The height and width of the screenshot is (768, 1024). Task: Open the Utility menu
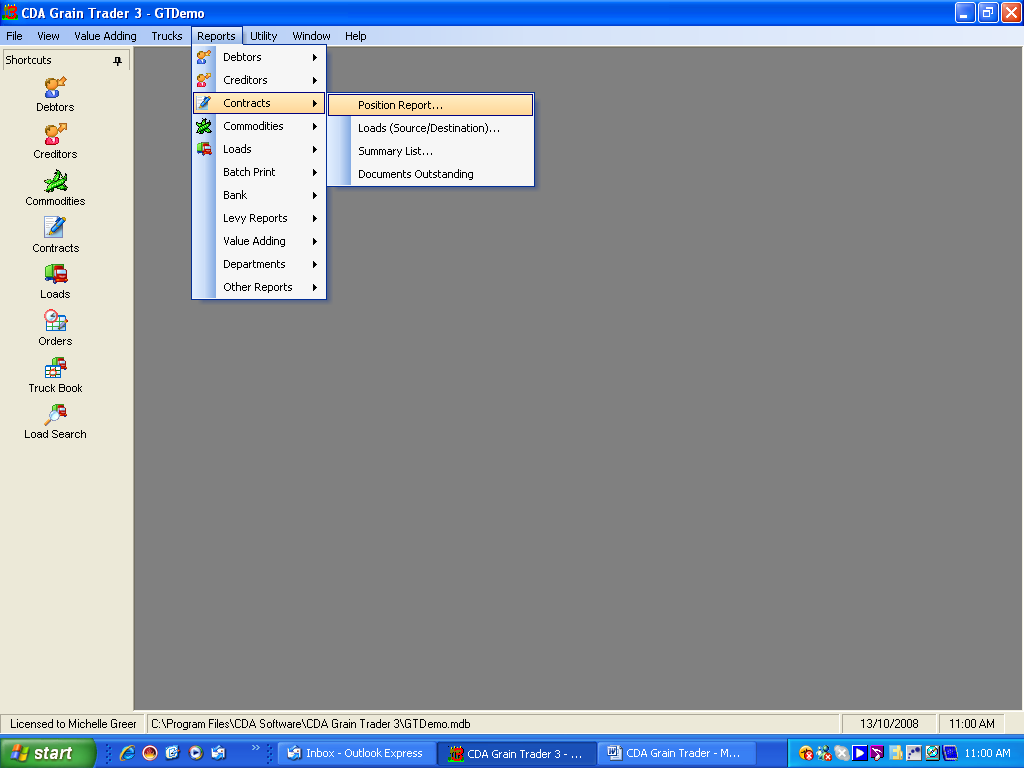[x=263, y=36]
